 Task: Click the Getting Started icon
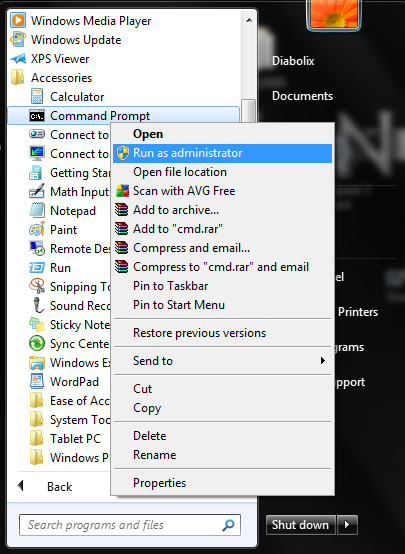[37, 173]
